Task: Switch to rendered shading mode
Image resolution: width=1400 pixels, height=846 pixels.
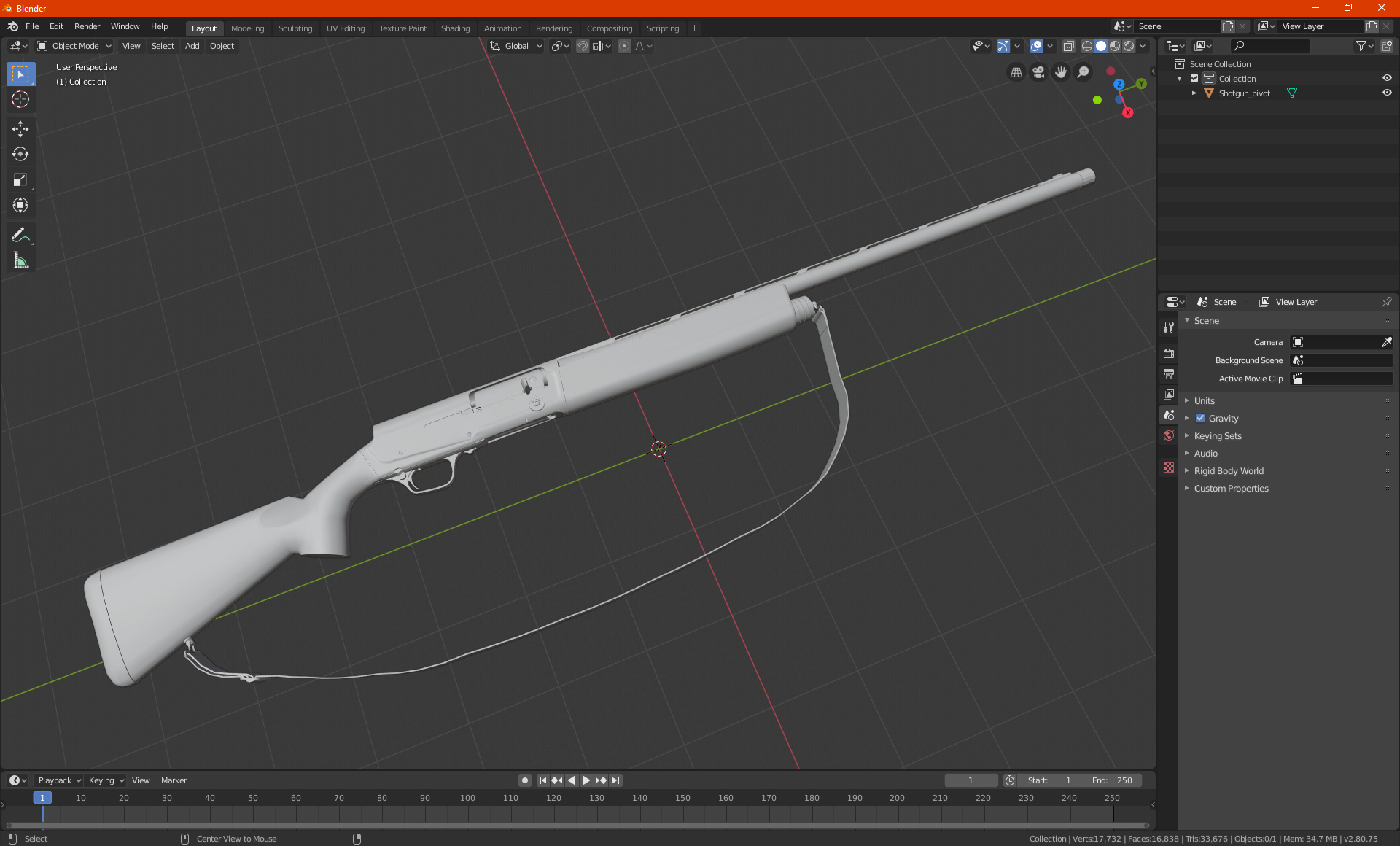Action: (x=1129, y=46)
